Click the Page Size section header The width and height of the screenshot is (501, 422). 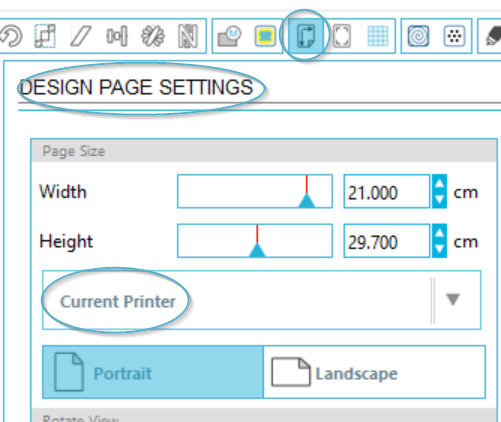click(x=264, y=151)
